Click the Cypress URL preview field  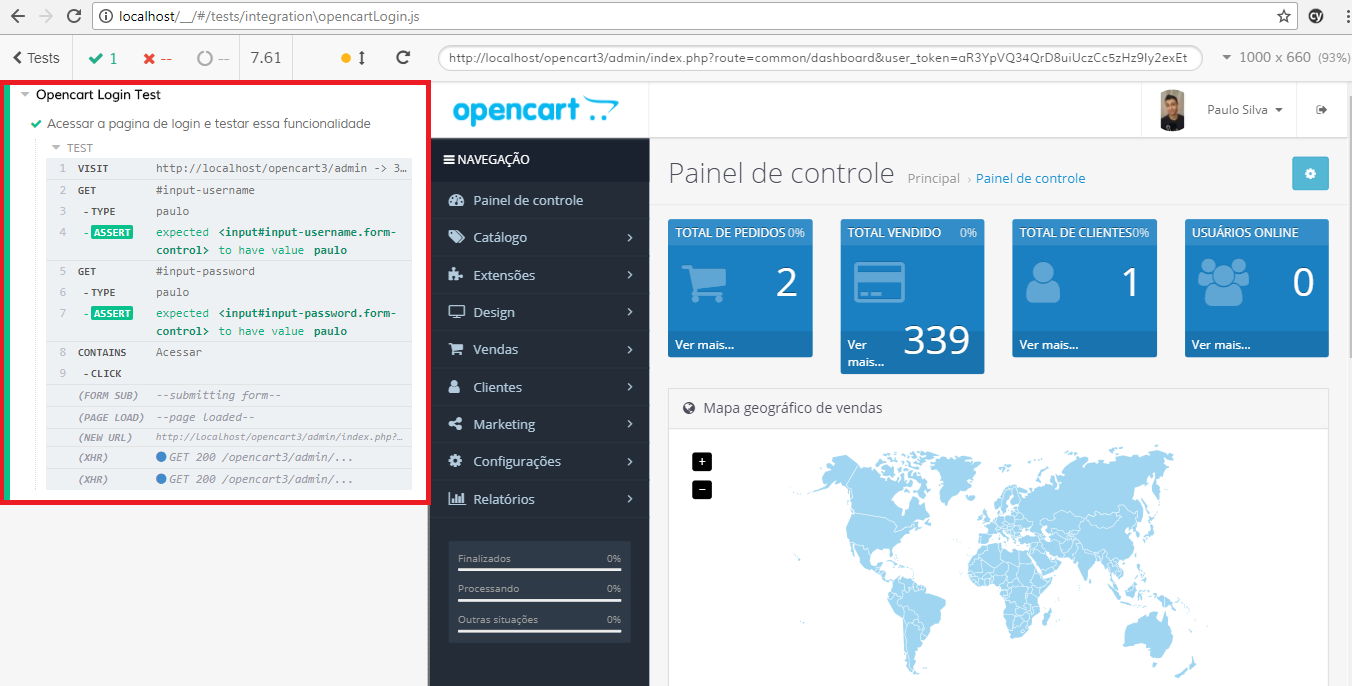tap(819, 58)
